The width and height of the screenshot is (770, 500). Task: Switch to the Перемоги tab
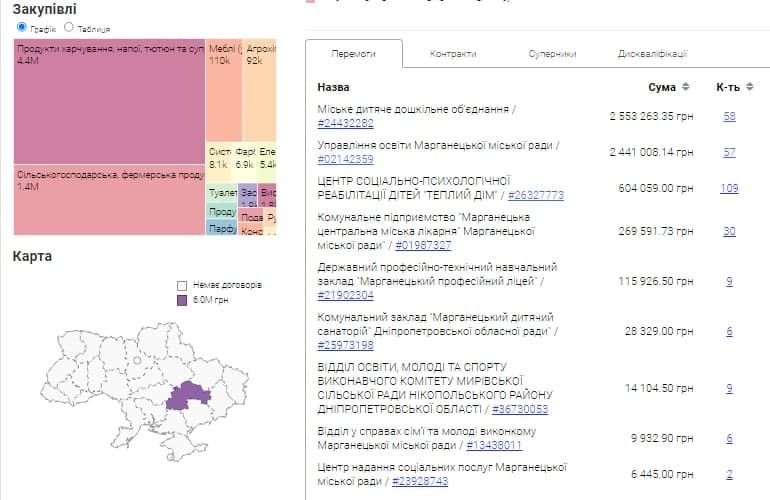click(353, 54)
